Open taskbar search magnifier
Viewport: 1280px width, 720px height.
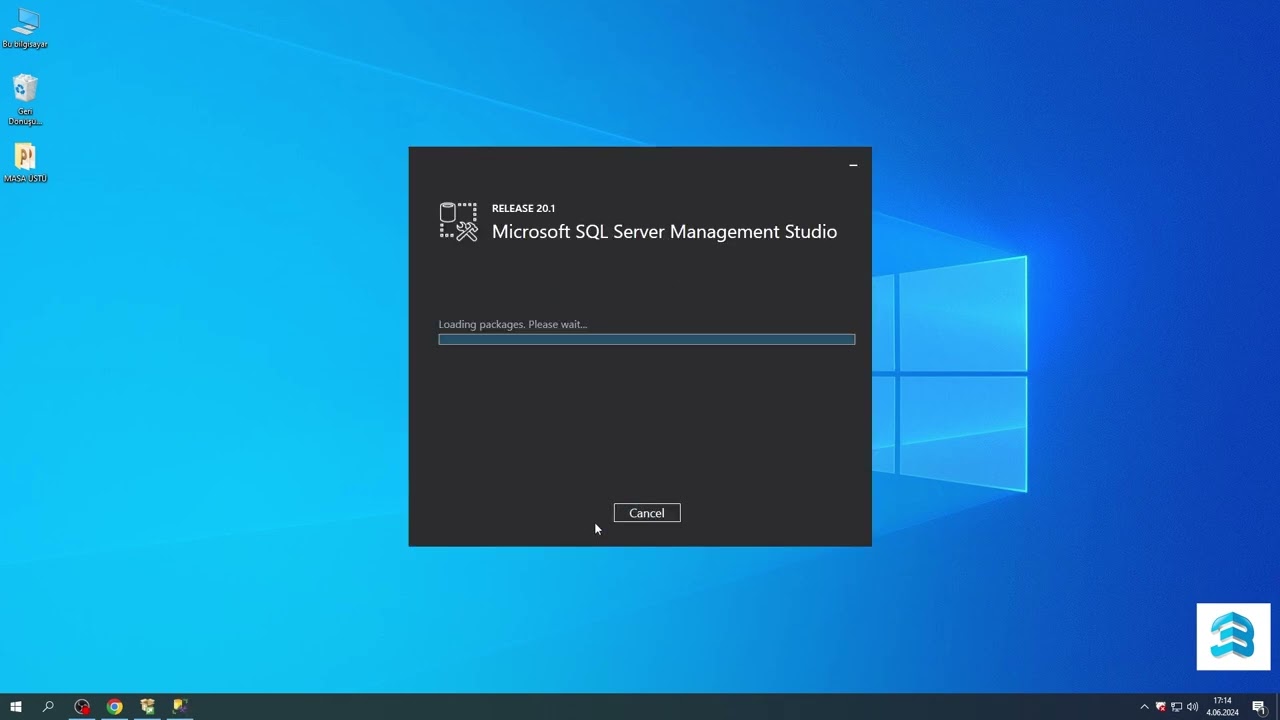click(x=48, y=707)
